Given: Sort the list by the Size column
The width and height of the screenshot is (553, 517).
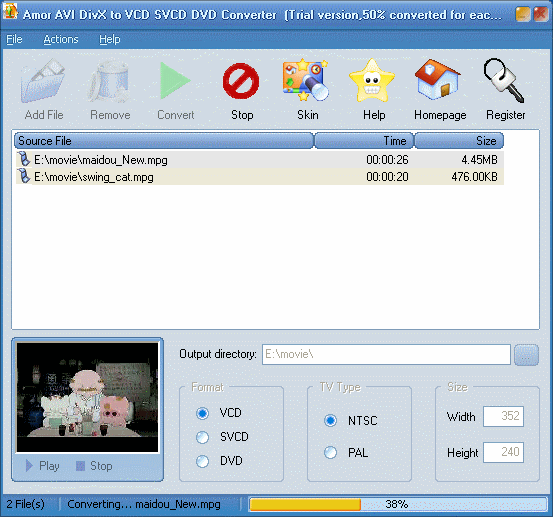Looking at the screenshot, I should click(x=459, y=141).
